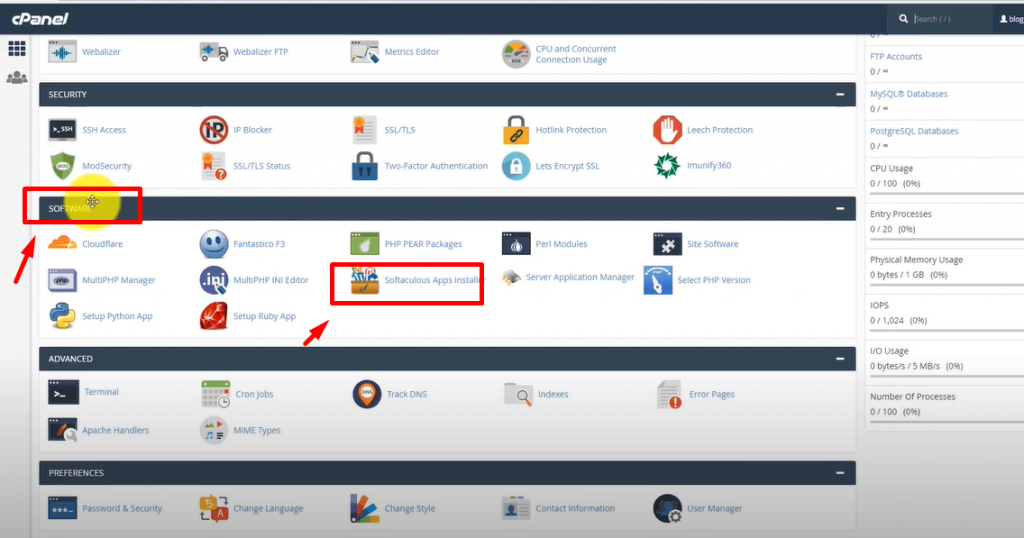Open the FTP Accounts statistics link
Image resolution: width=1024 pixels, height=538 pixels.
(896, 57)
